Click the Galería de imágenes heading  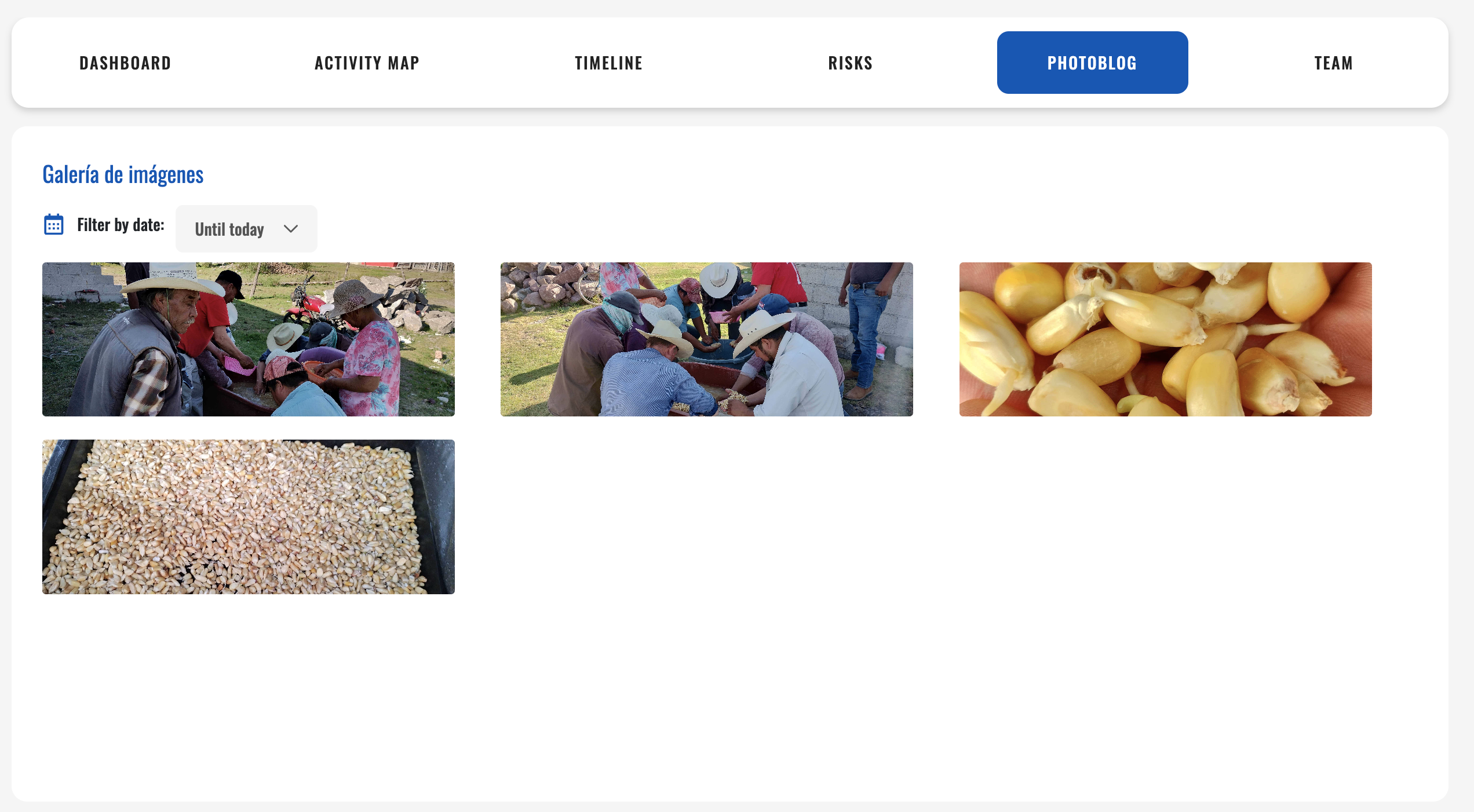tap(123, 174)
